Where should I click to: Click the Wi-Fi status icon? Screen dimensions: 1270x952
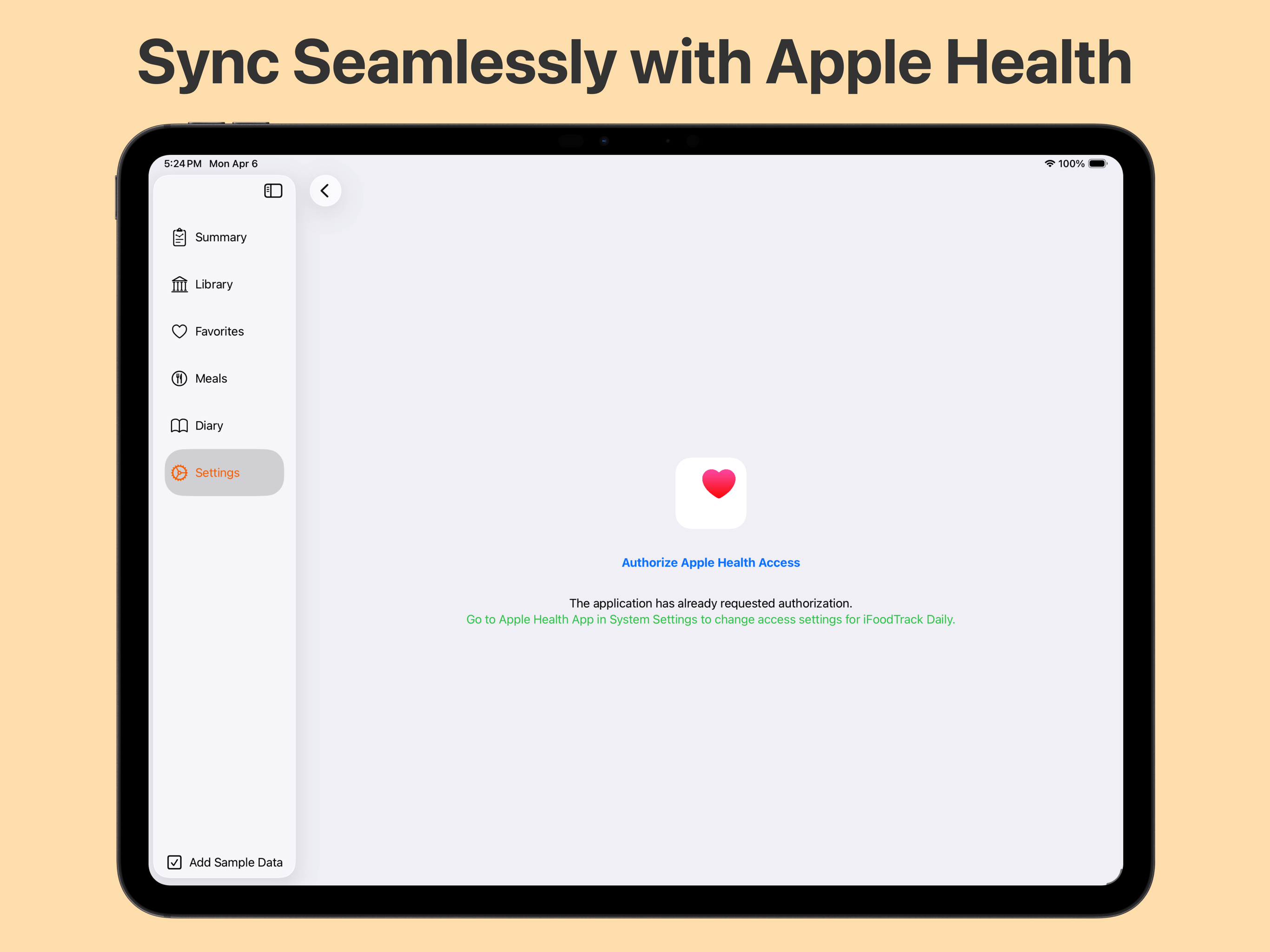(1050, 163)
